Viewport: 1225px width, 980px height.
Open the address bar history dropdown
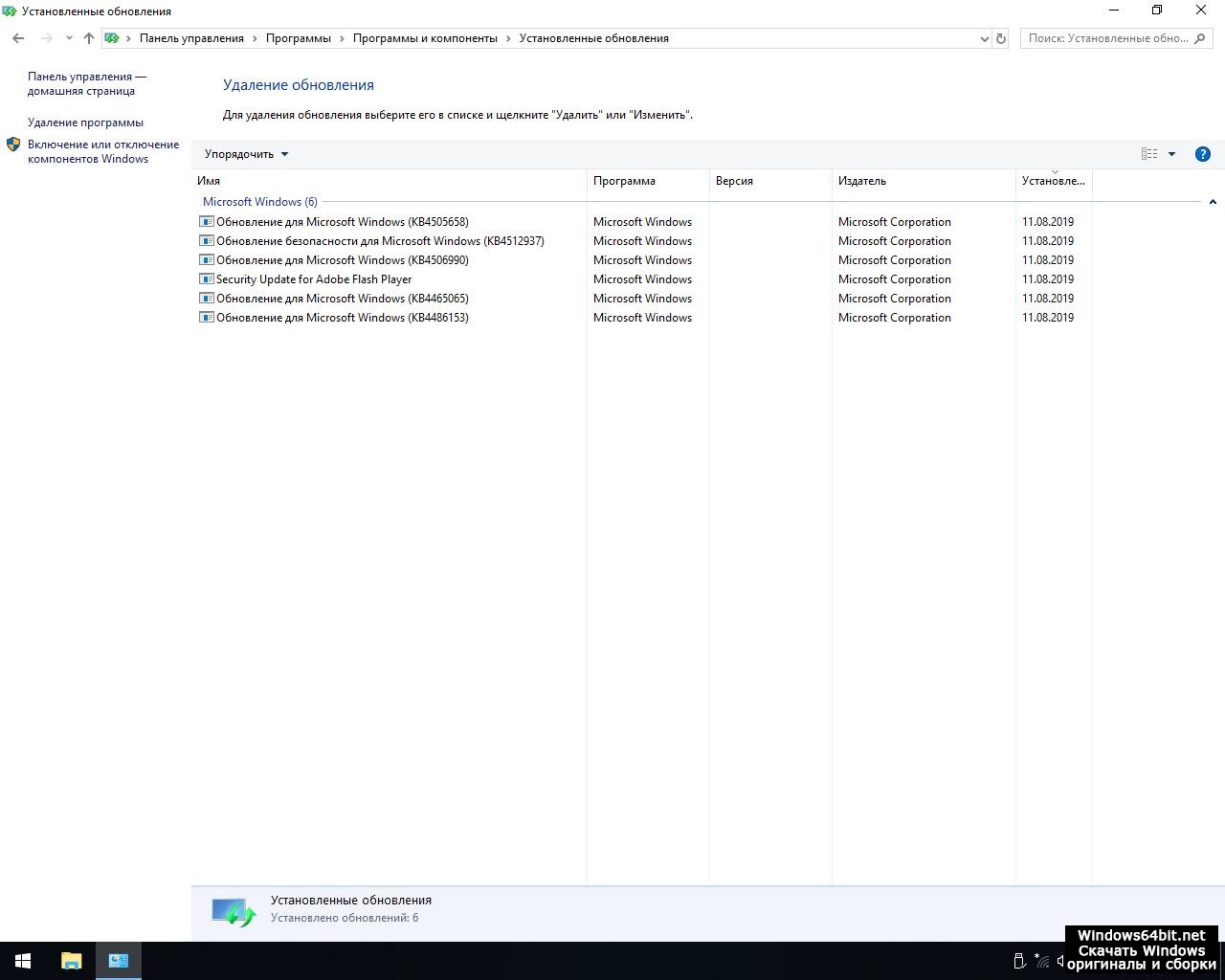coord(985,39)
